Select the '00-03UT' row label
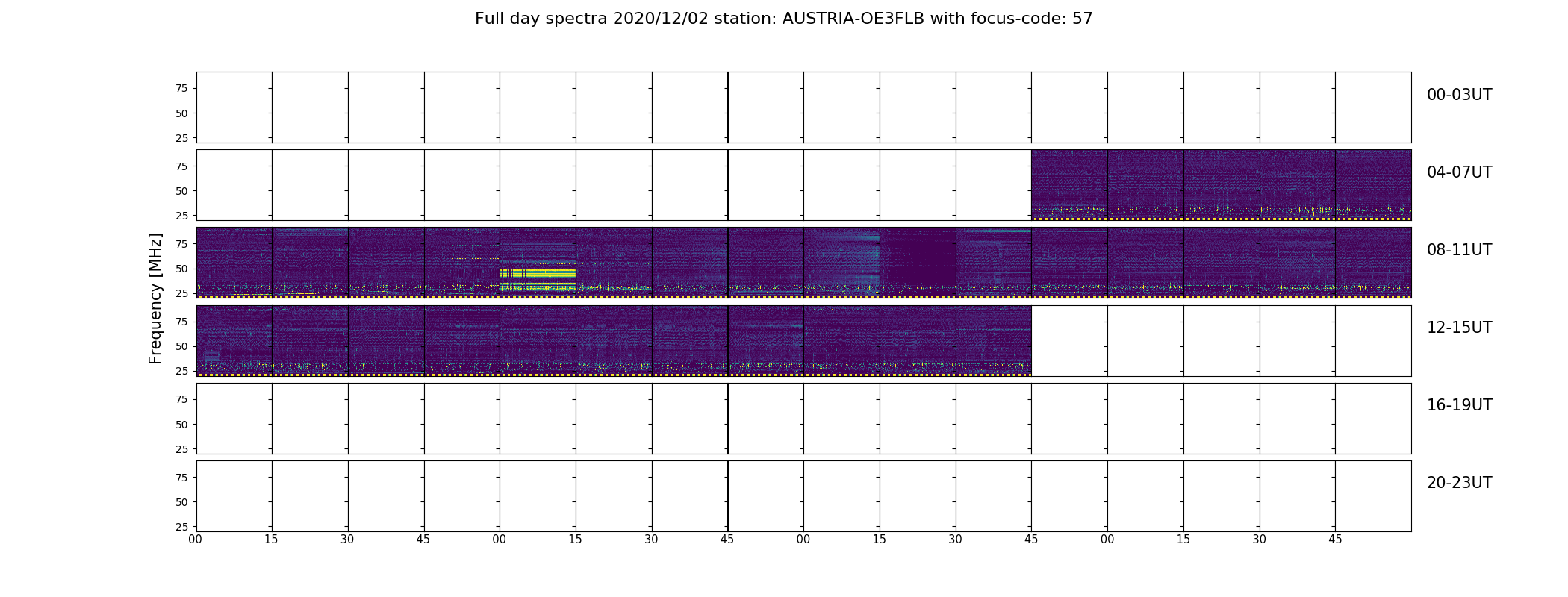Viewport: 1568px width, 597px height. click(x=1459, y=95)
